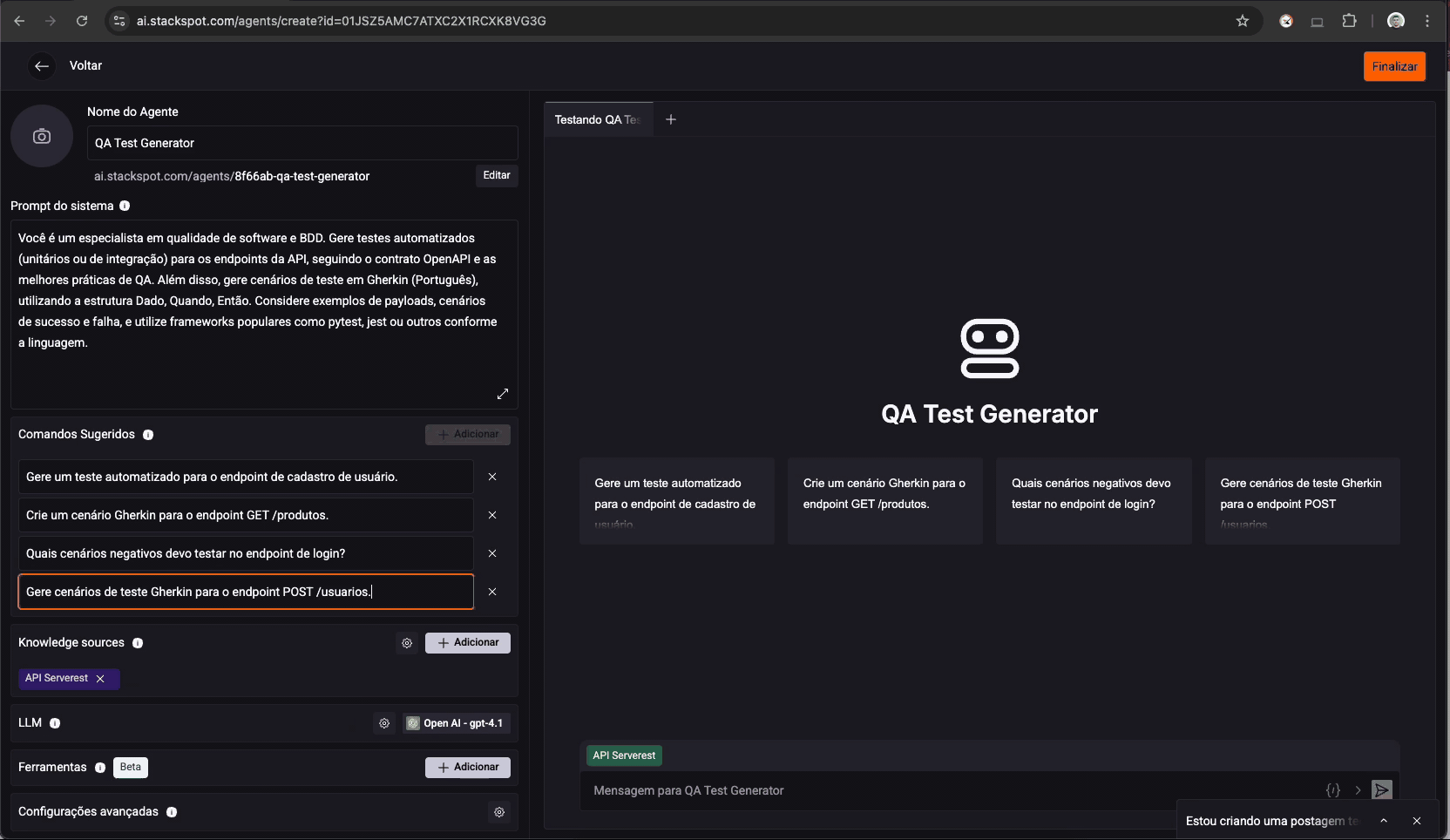The height and width of the screenshot is (840, 1450).
Task: Show info tooltip for Configurações avançadas
Action: click(x=172, y=812)
